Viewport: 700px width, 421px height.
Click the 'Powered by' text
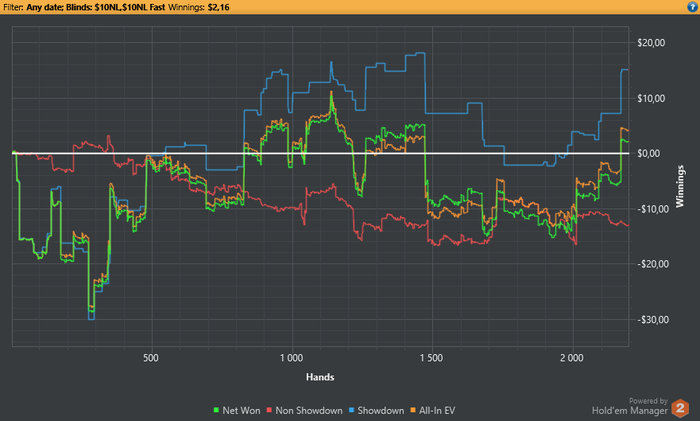pyautogui.click(x=648, y=401)
